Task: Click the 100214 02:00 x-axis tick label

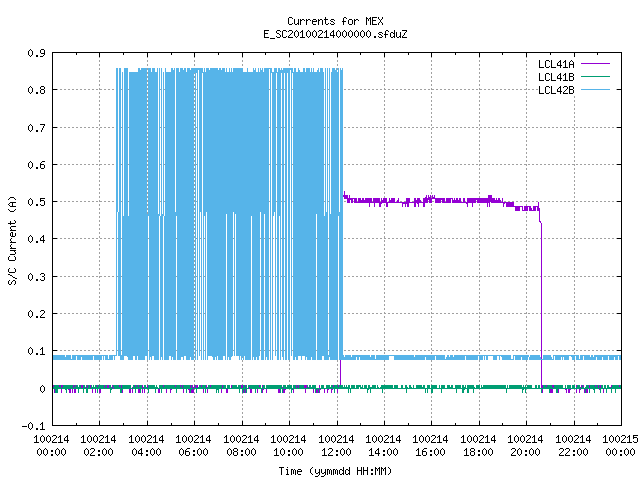Action: click(99, 446)
